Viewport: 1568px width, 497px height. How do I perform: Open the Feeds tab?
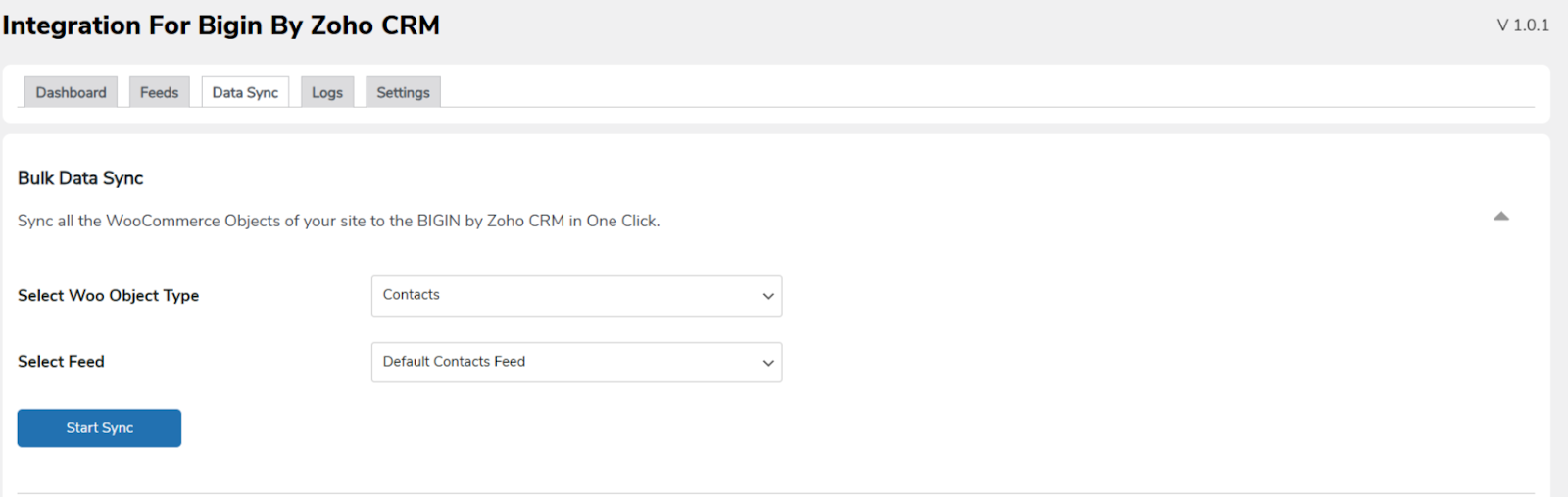[x=159, y=92]
